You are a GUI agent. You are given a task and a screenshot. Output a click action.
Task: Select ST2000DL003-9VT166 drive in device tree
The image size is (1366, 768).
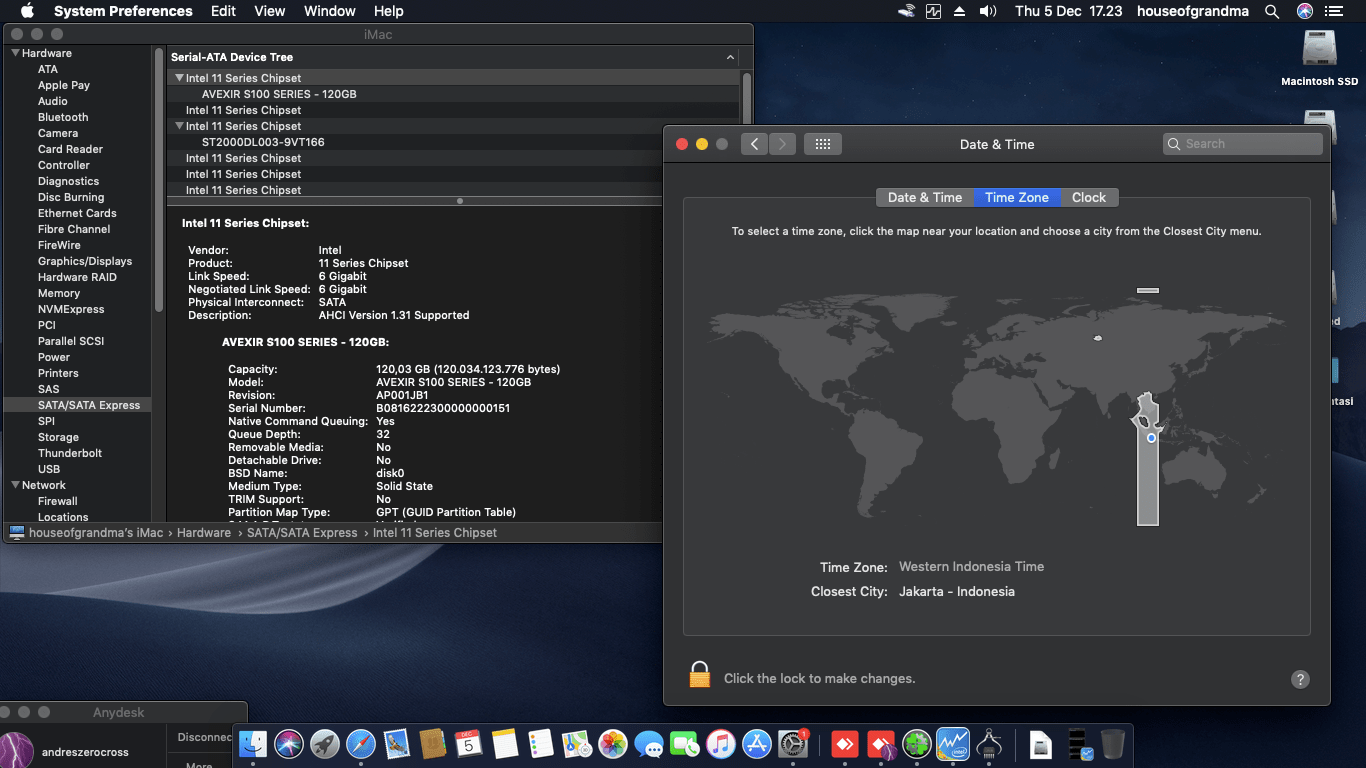point(263,142)
